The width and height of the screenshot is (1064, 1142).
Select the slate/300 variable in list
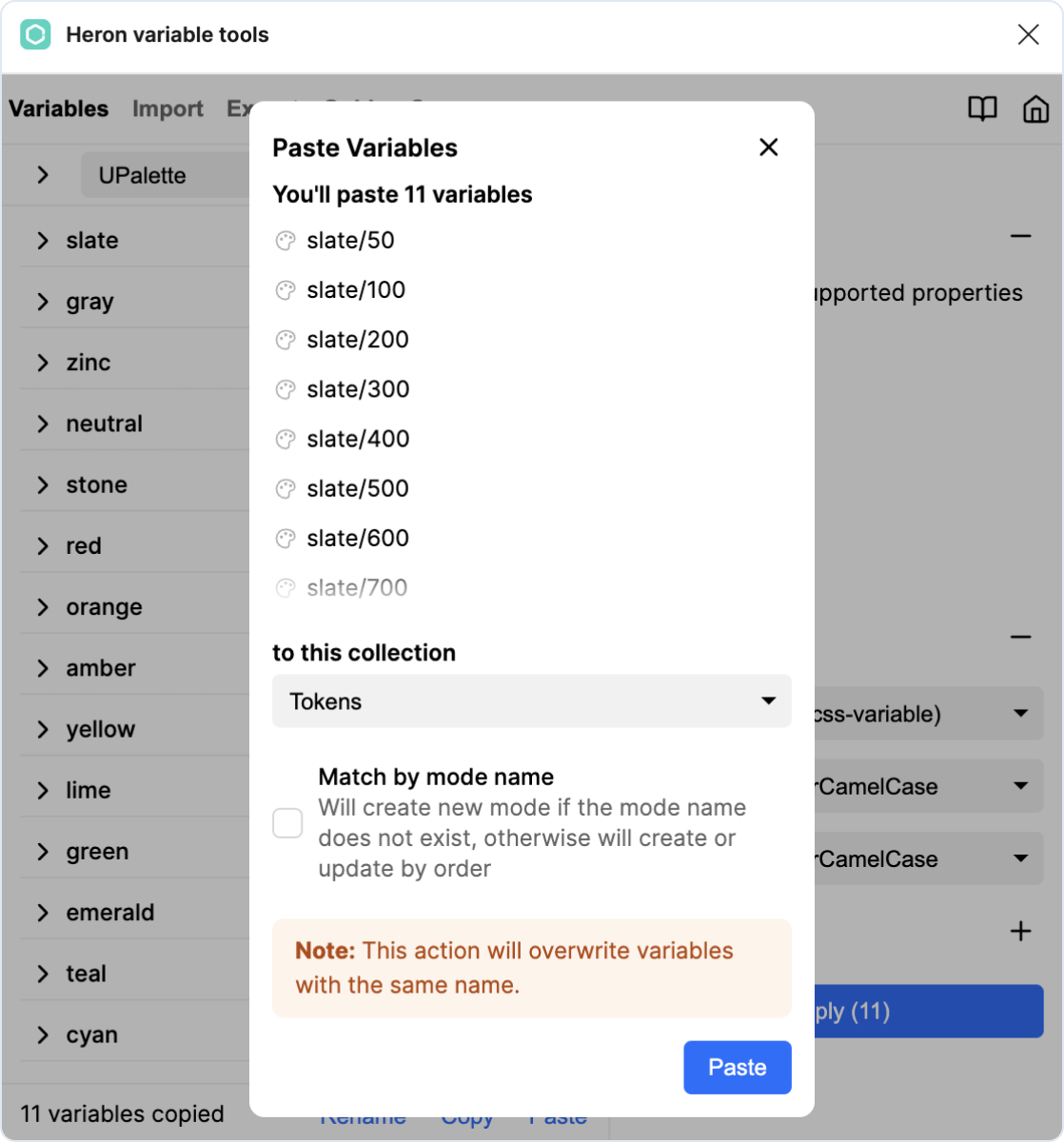[358, 389]
